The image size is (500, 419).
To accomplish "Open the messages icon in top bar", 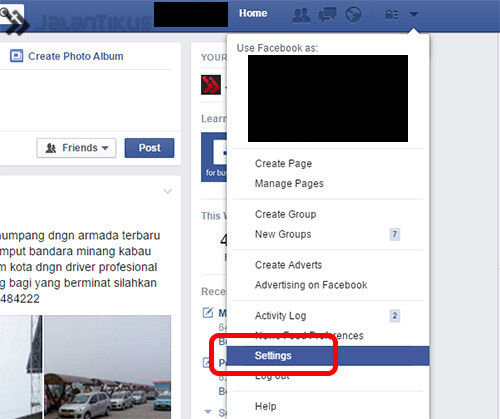I will (327, 14).
